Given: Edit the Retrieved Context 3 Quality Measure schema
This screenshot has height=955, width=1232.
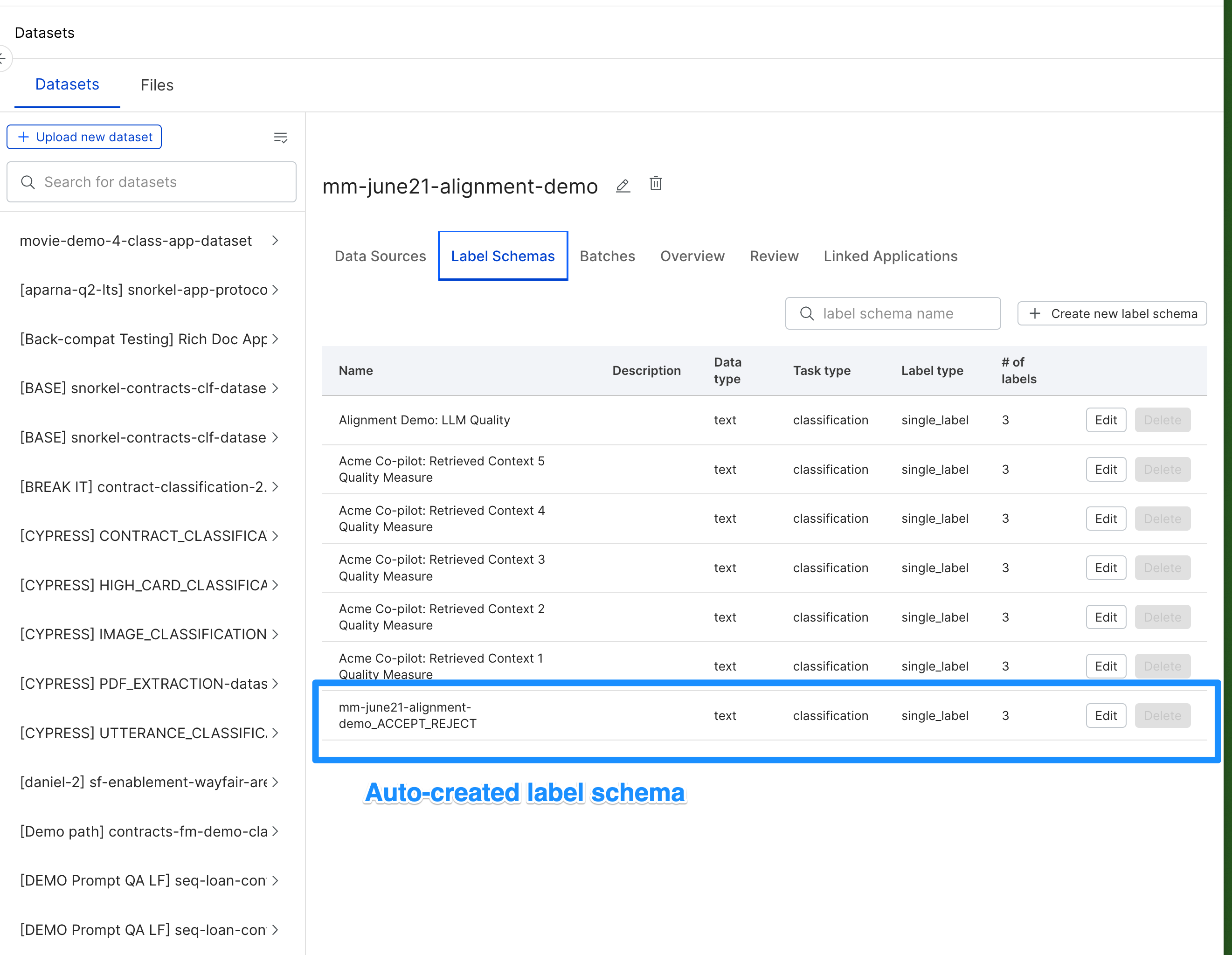Looking at the screenshot, I should point(1106,567).
